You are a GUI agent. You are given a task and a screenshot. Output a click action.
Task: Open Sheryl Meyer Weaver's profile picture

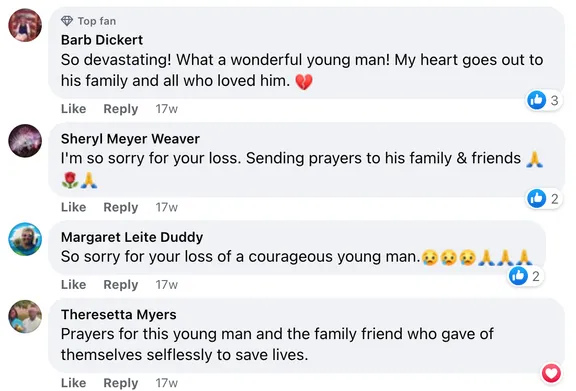(25, 141)
